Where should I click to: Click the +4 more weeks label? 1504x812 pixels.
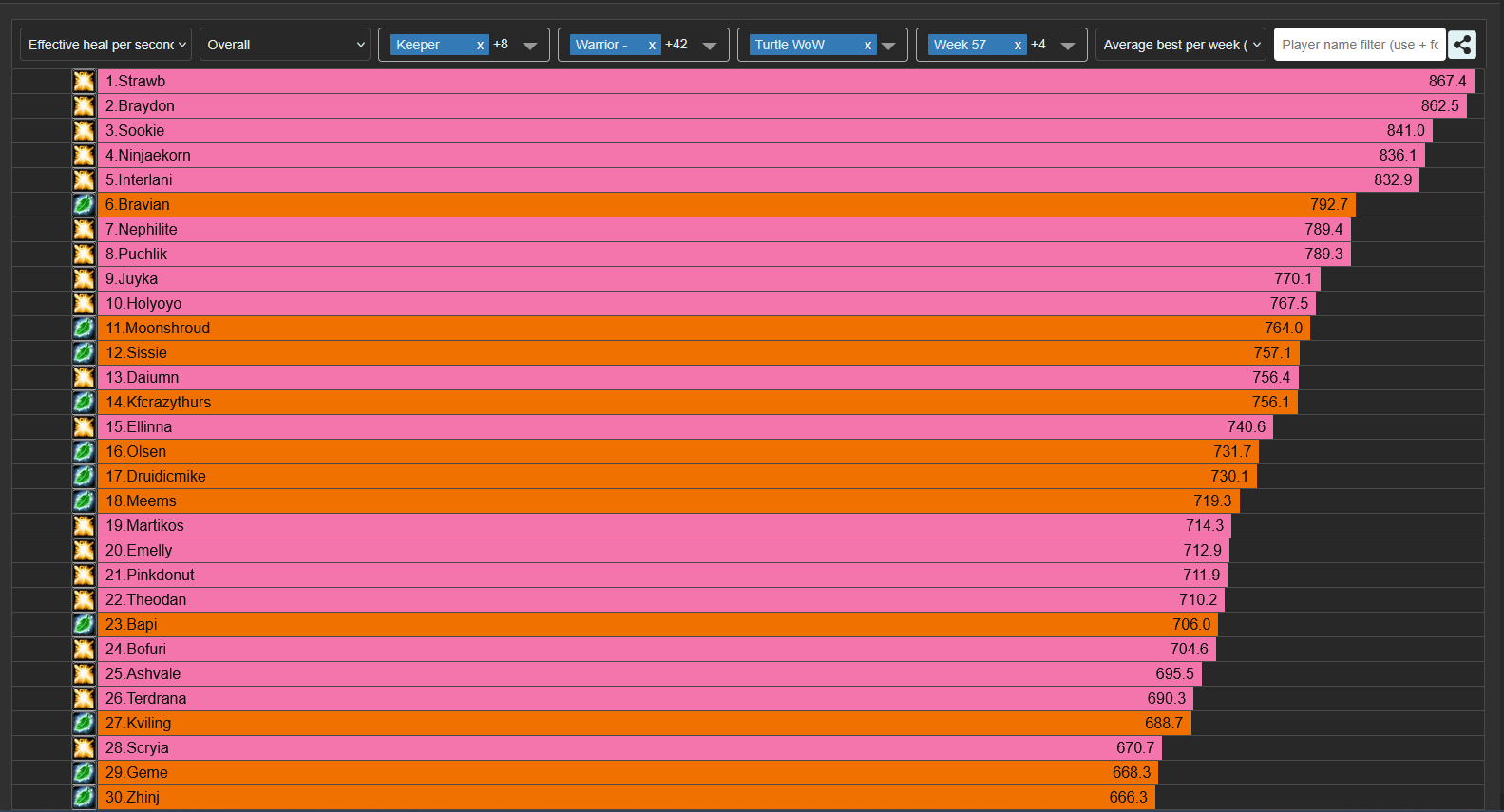(x=1038, y=45)
